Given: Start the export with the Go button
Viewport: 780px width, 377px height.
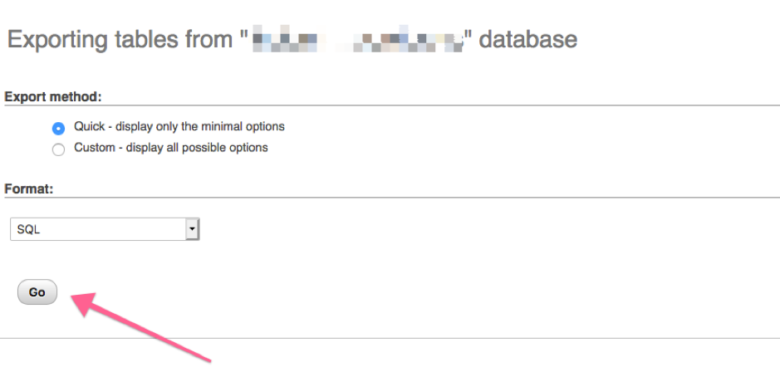Looking at the screenshot, I should 37,292.
